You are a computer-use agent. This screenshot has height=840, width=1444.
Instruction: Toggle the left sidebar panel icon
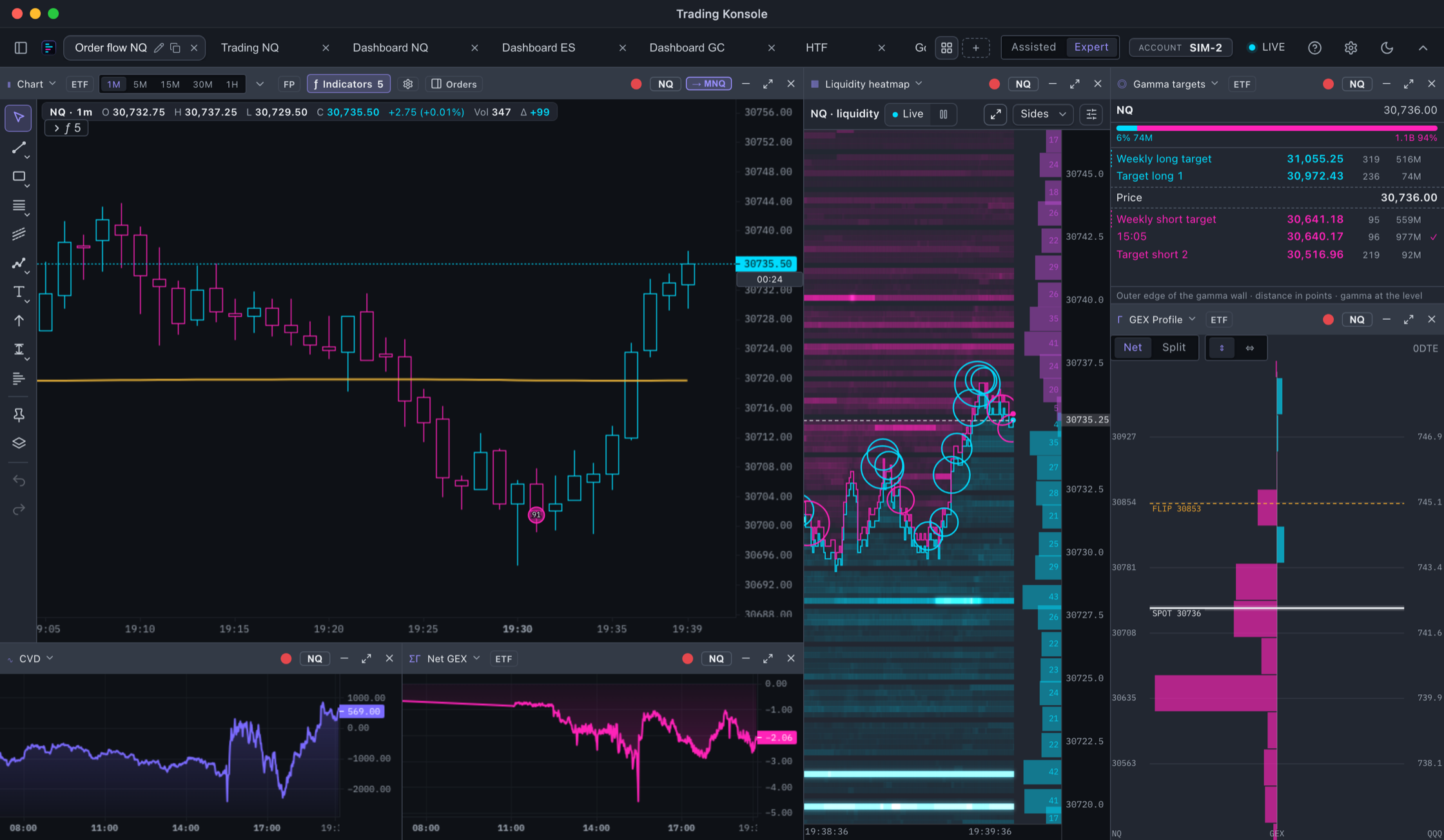click(21, 48)
